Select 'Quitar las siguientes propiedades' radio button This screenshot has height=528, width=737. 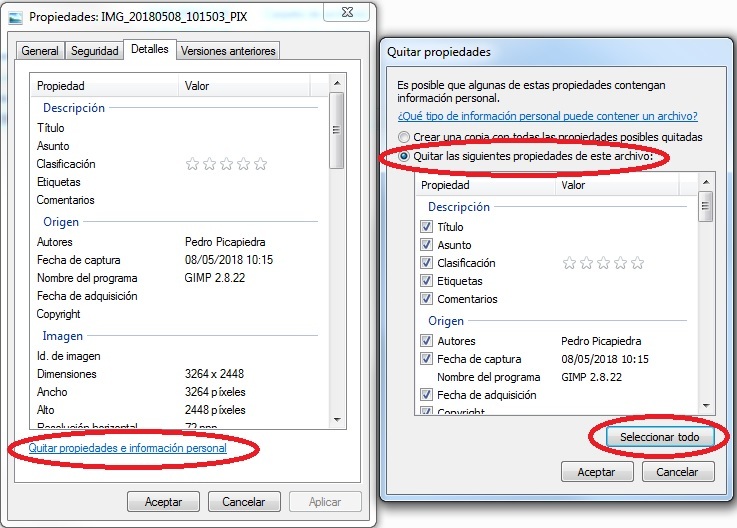404,157
